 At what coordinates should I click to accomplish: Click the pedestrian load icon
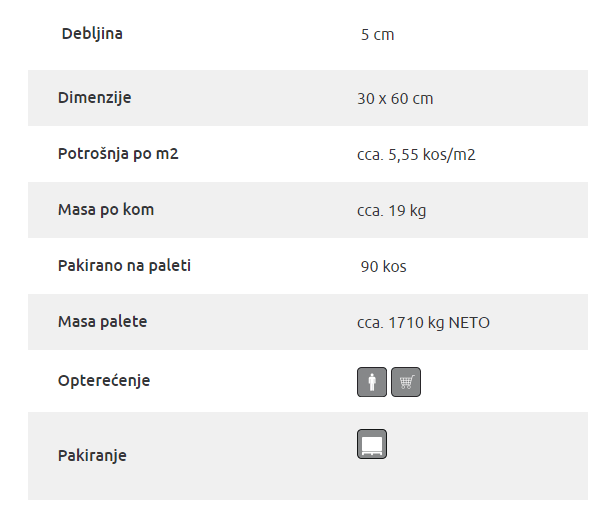pos(371,382)
